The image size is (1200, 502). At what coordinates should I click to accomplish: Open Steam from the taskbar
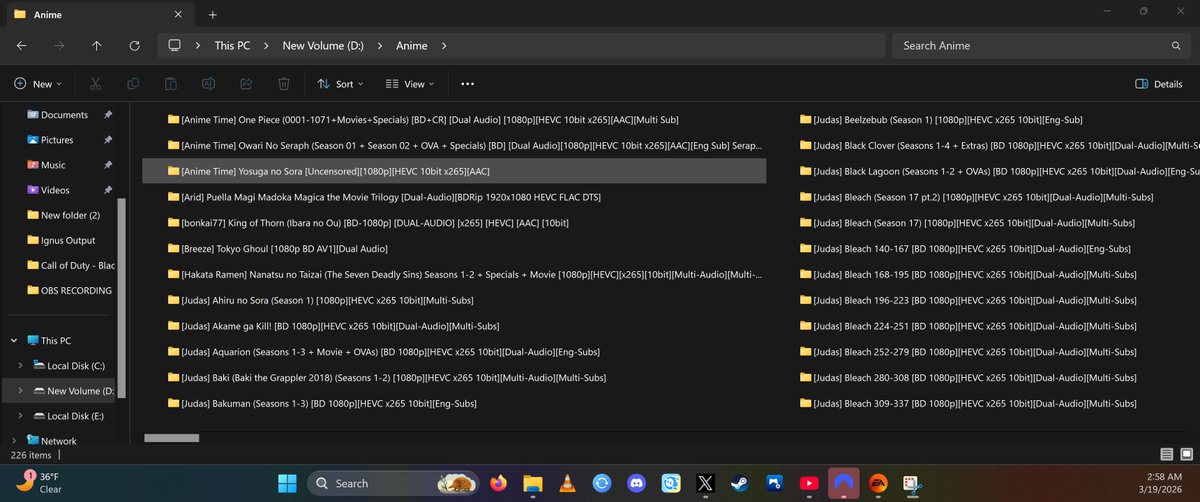[x=739, y=483]
